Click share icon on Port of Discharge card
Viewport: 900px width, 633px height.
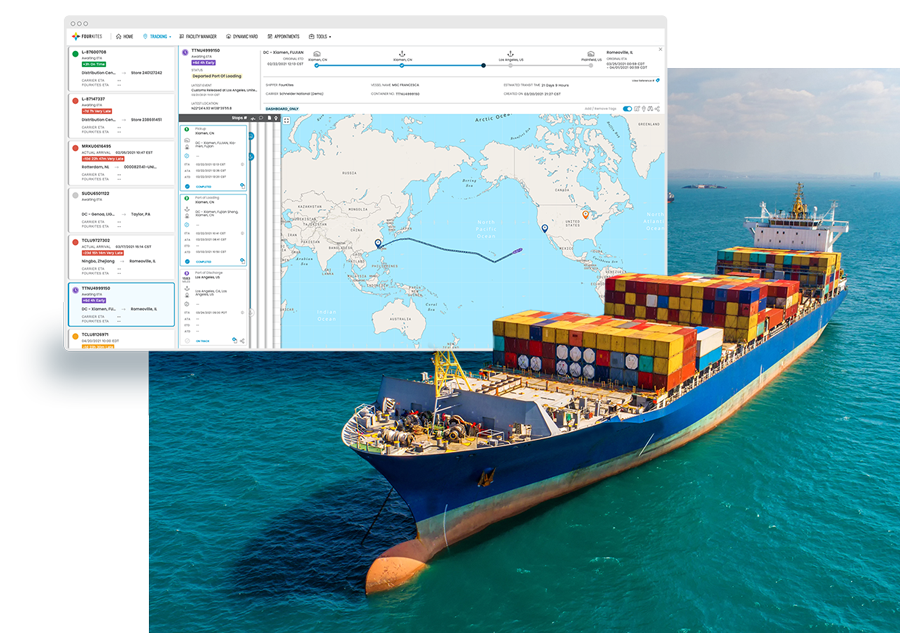(242, 341)
